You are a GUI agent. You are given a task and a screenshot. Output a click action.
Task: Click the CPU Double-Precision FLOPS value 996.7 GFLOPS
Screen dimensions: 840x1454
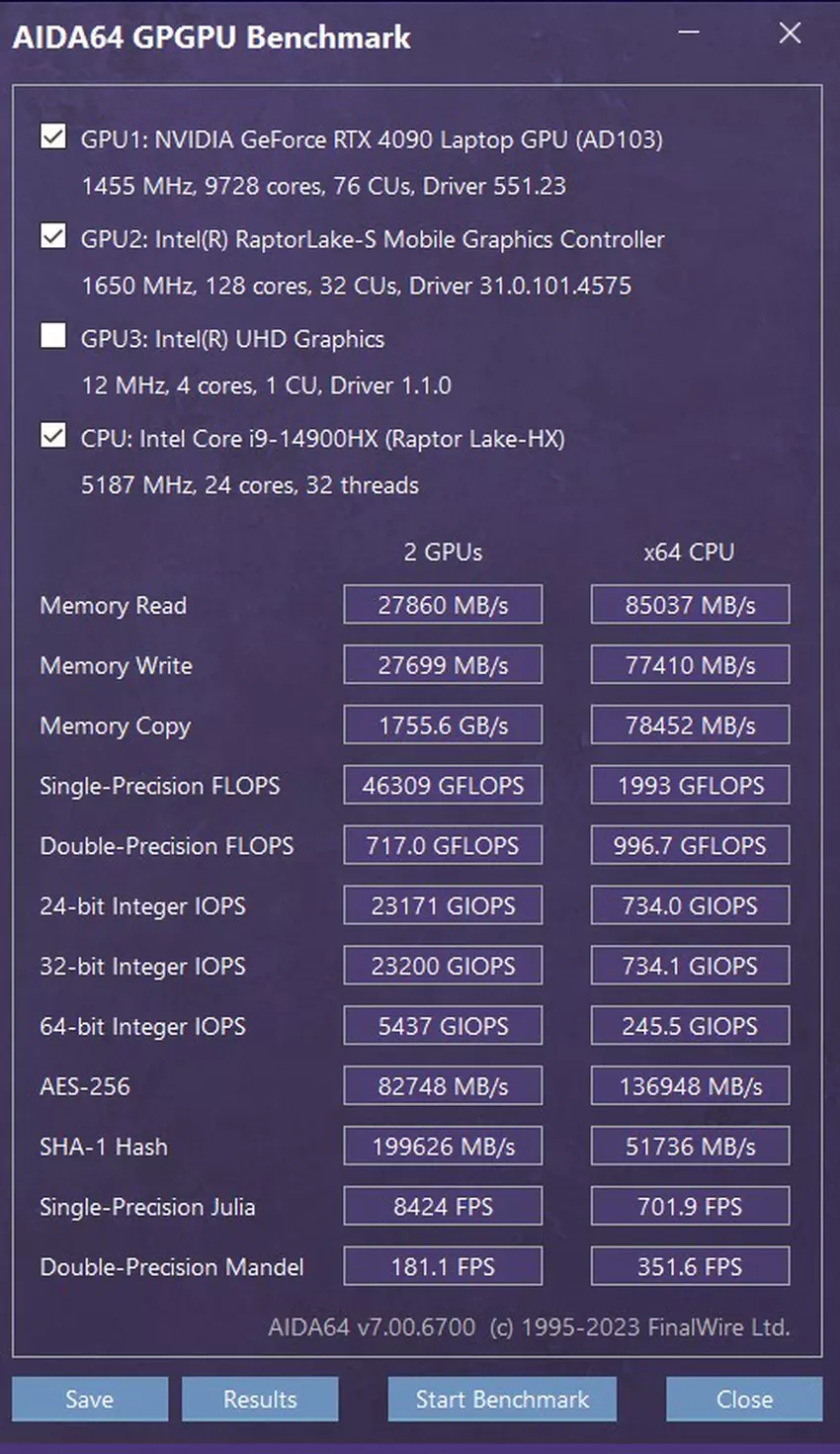point(690,846)
